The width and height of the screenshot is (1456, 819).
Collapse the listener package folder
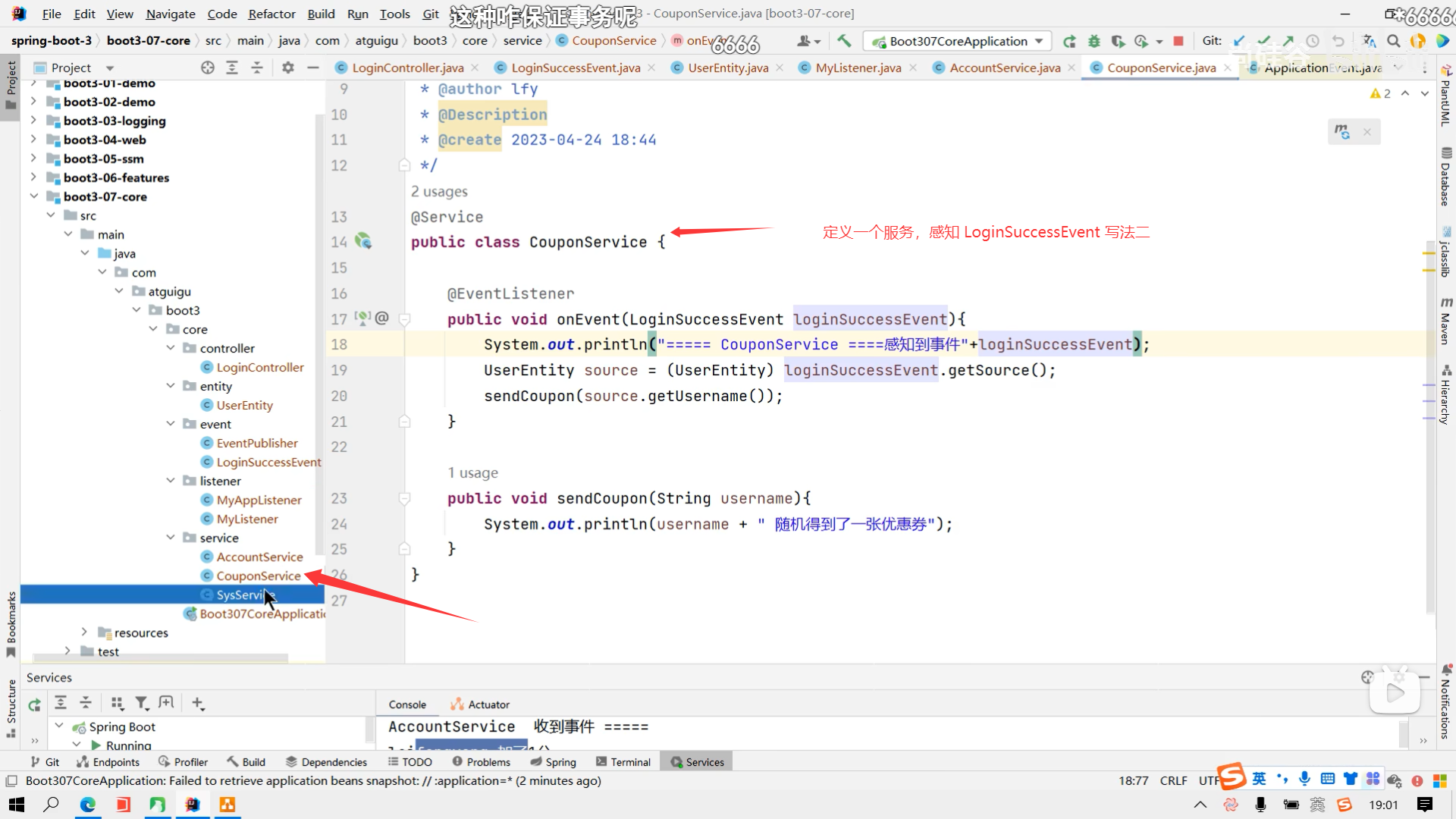pyautogui.click(x=171, y=481)
